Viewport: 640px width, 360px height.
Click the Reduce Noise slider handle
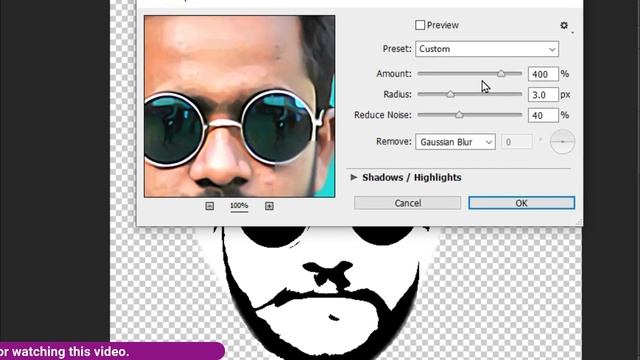459,115
